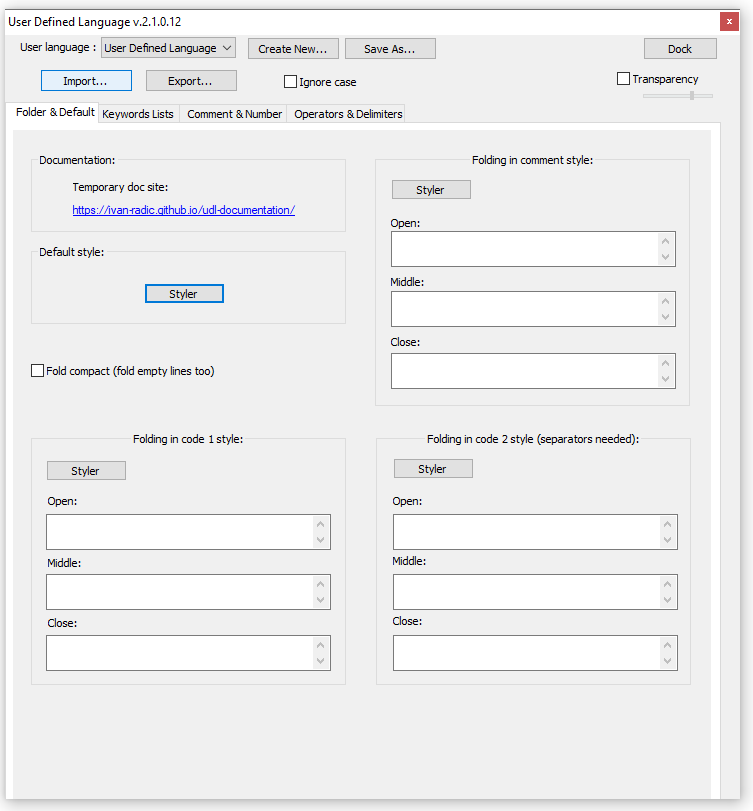Click the Close field in code 2 folding

pos(526,652)
